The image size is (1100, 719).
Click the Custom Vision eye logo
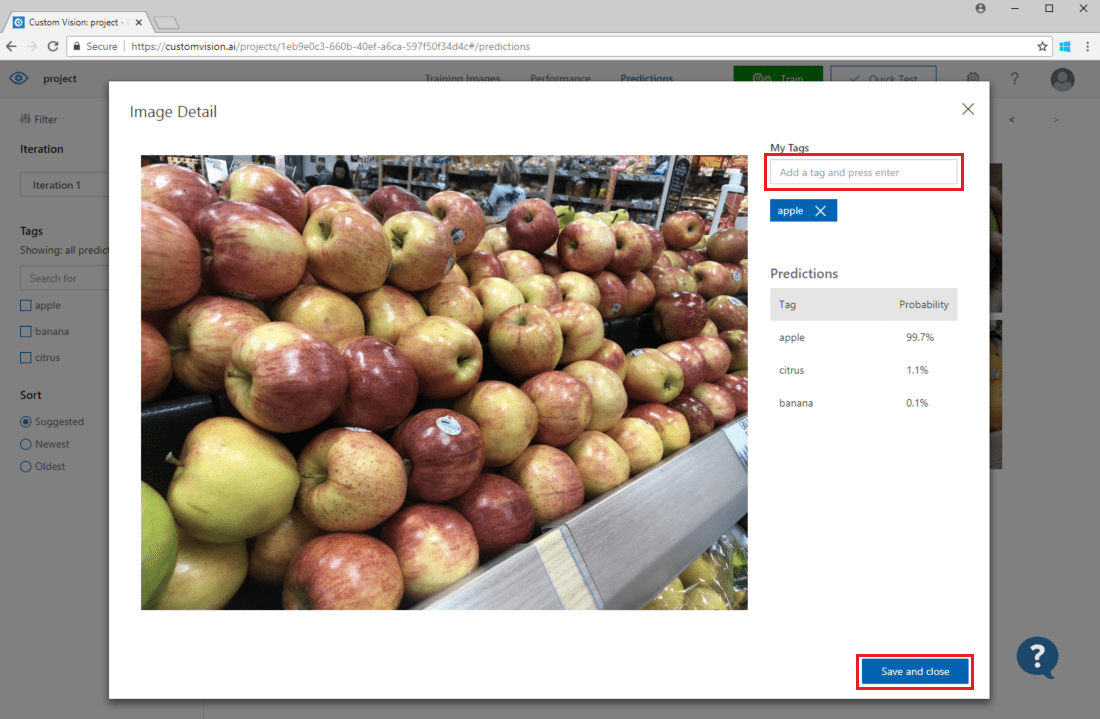coord(18,78)
